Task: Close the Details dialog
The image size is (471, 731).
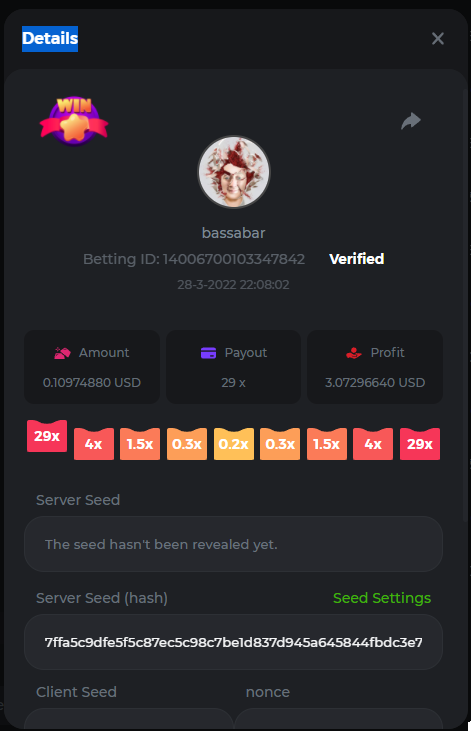Action: coord(437,39)
